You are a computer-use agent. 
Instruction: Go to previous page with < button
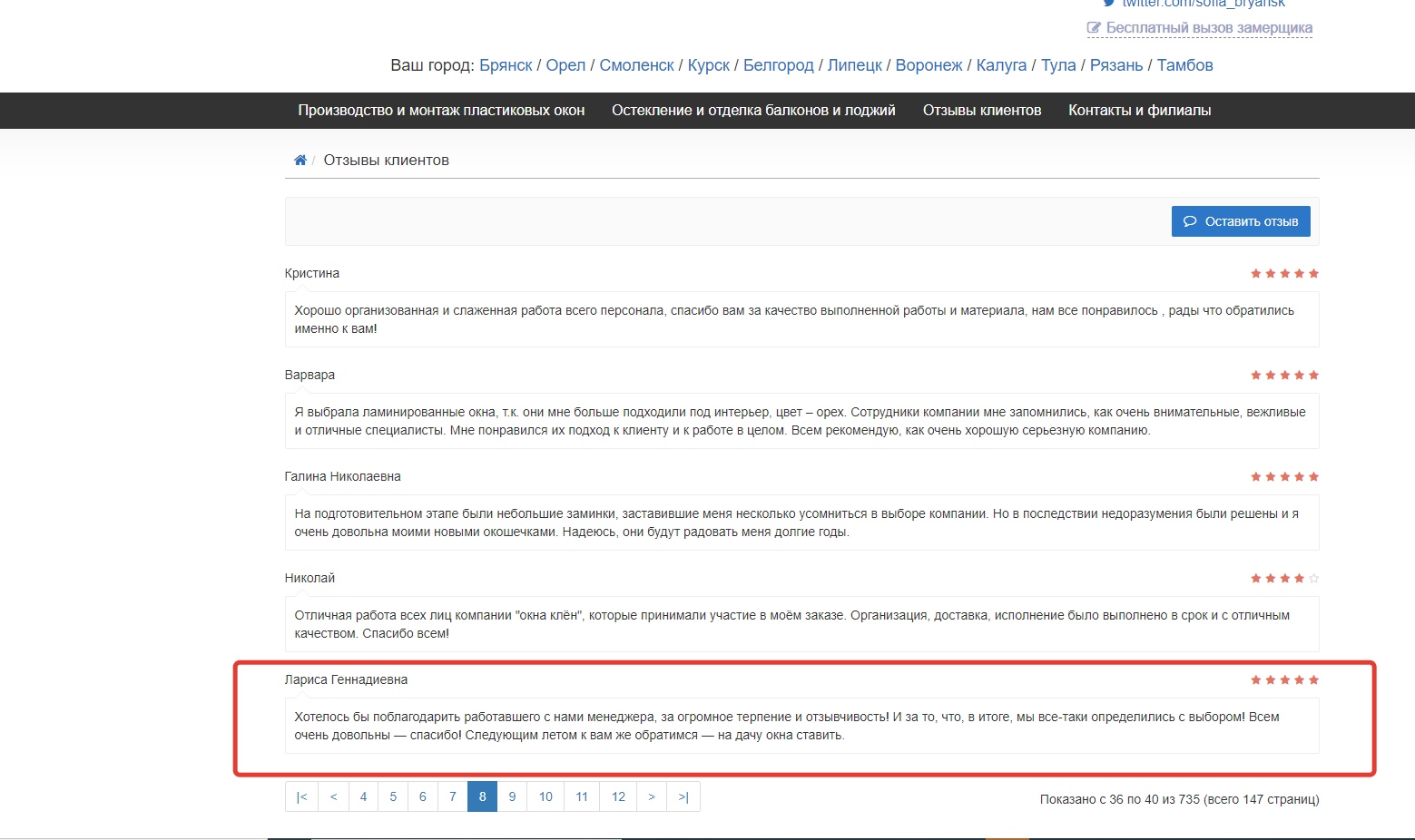tap(333, 796)
